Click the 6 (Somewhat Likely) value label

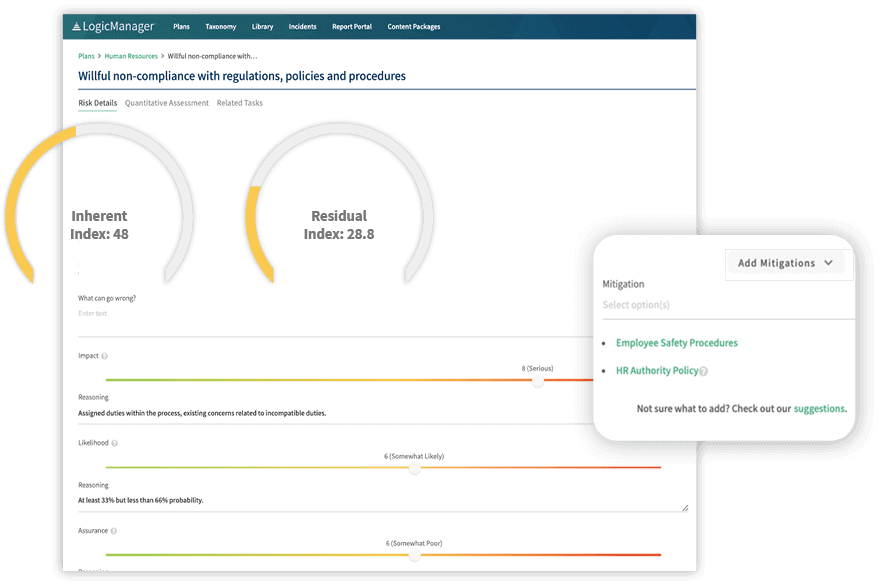tap(414, 456)
